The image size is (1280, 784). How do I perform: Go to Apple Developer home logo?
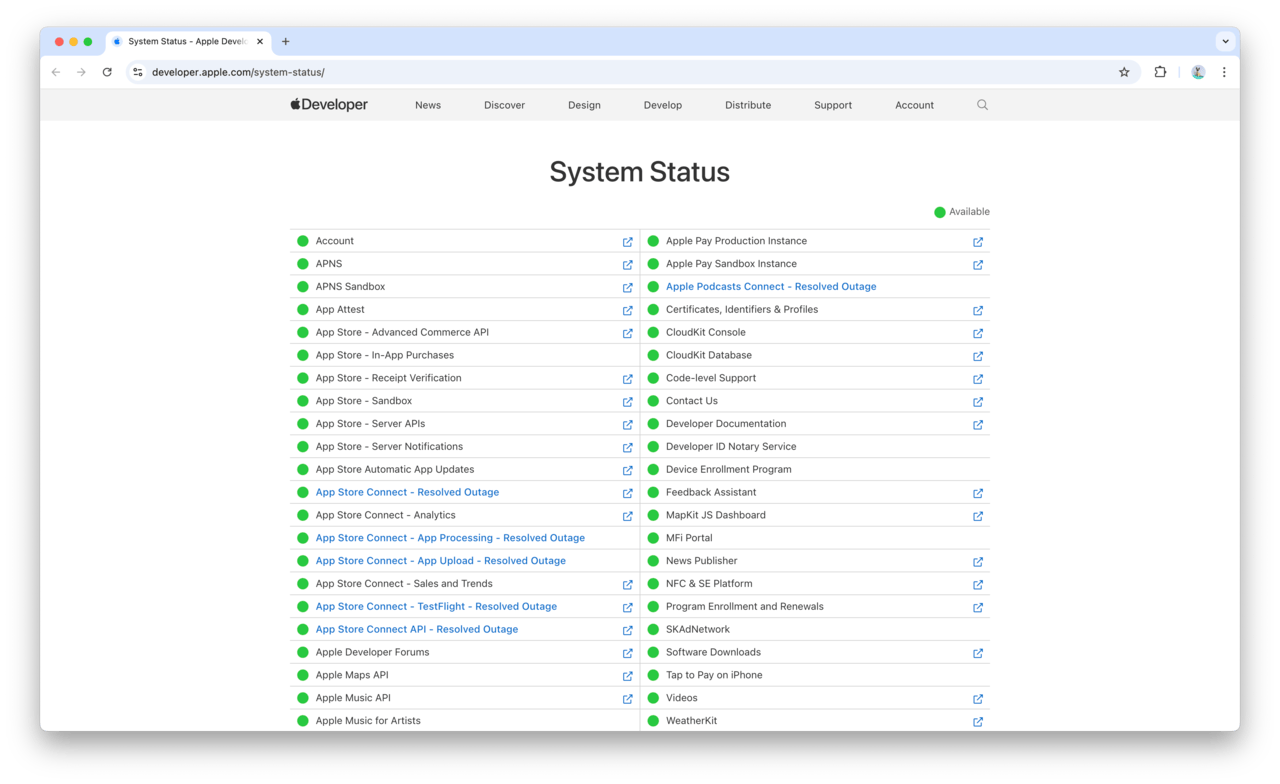point(329,104)
